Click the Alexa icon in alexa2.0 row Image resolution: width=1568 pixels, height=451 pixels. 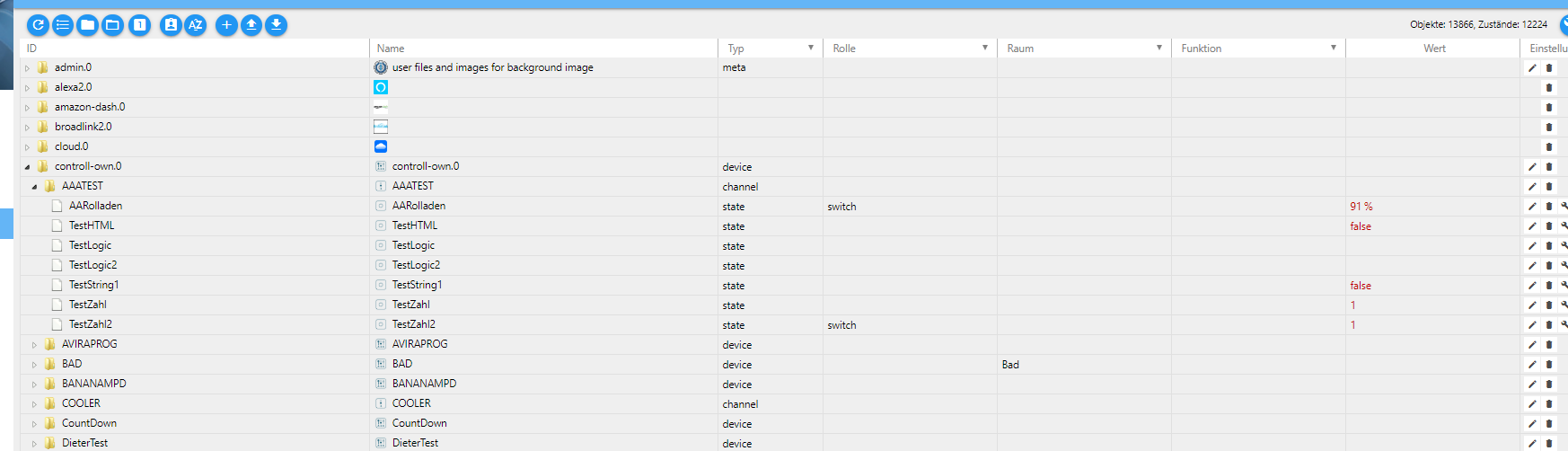tap(381, 87)
